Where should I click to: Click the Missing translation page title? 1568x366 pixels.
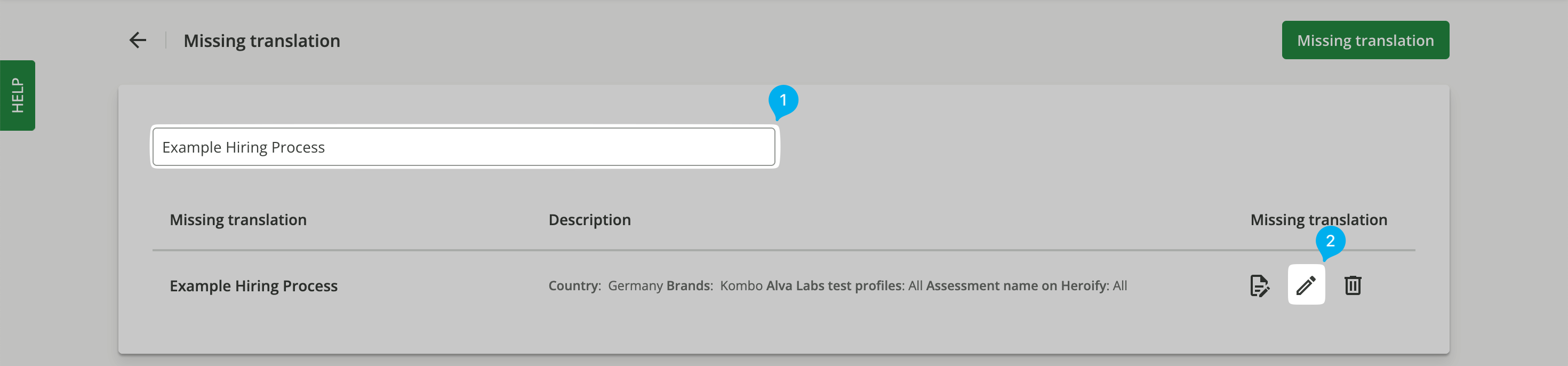262,41
